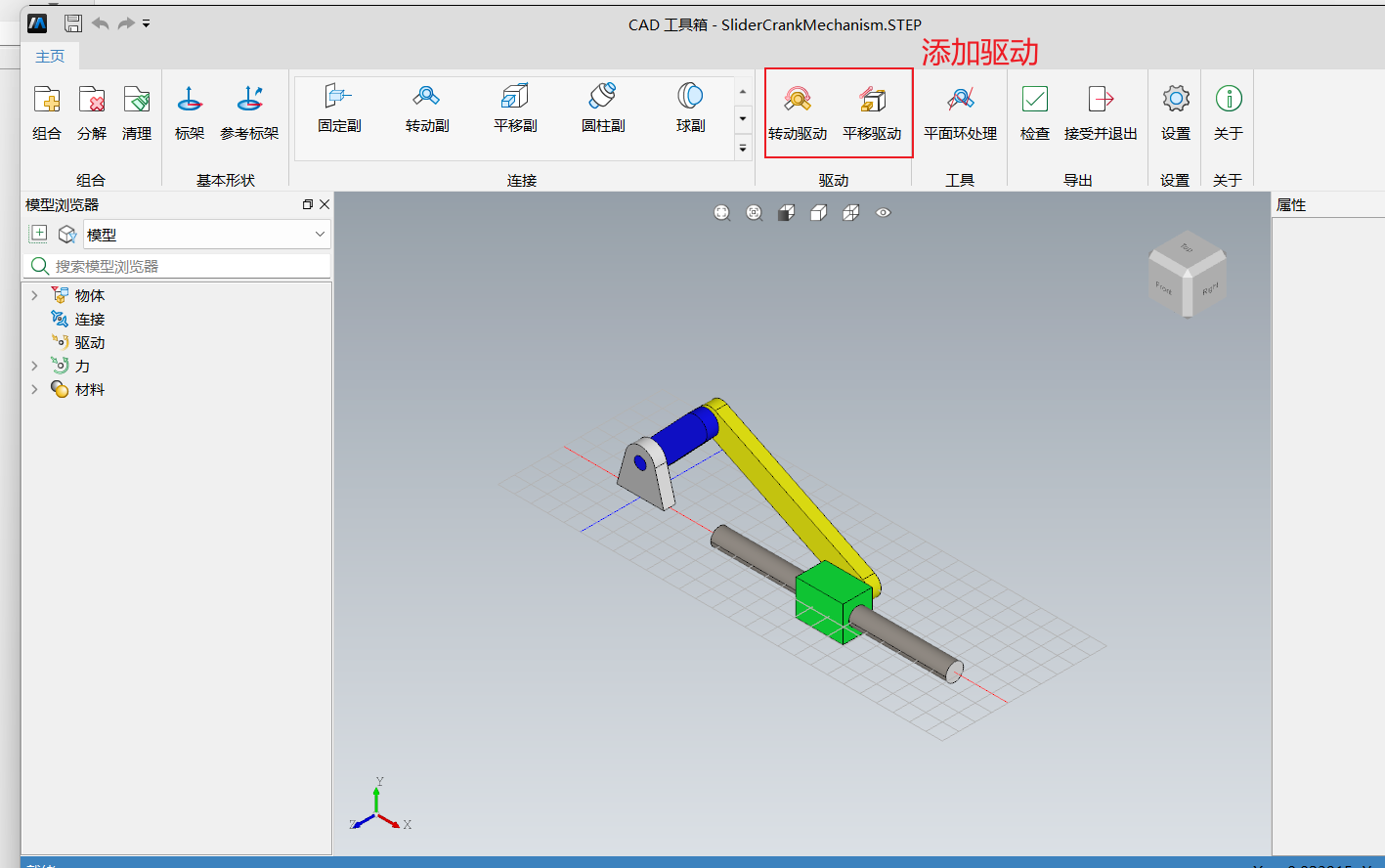Click the cube model icon beside dropdown
This screenshot has width=1385, height=868.
[67, 234]
